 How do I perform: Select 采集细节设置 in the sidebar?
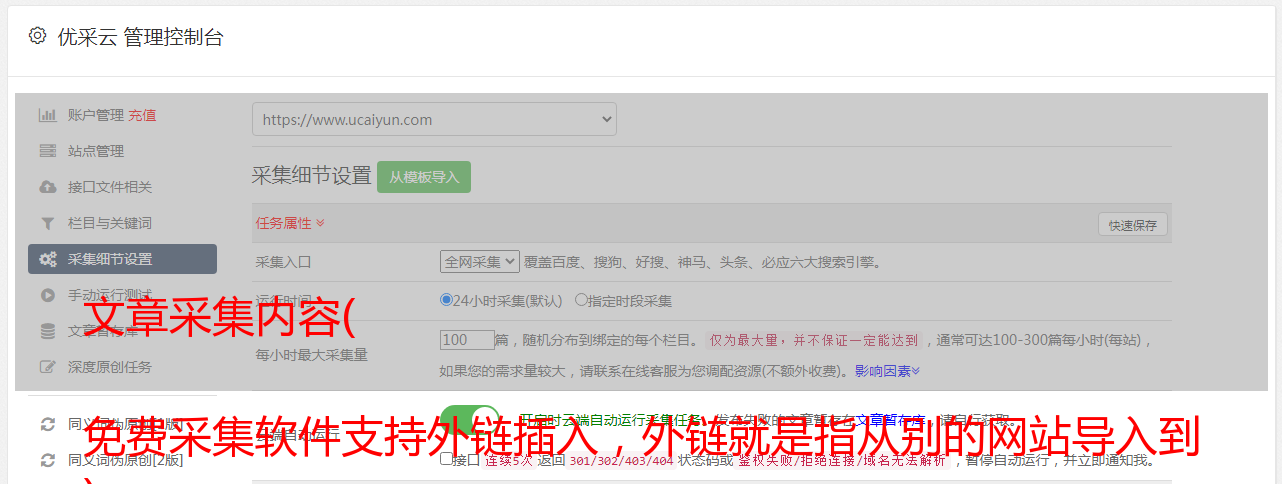pos(122,259)
